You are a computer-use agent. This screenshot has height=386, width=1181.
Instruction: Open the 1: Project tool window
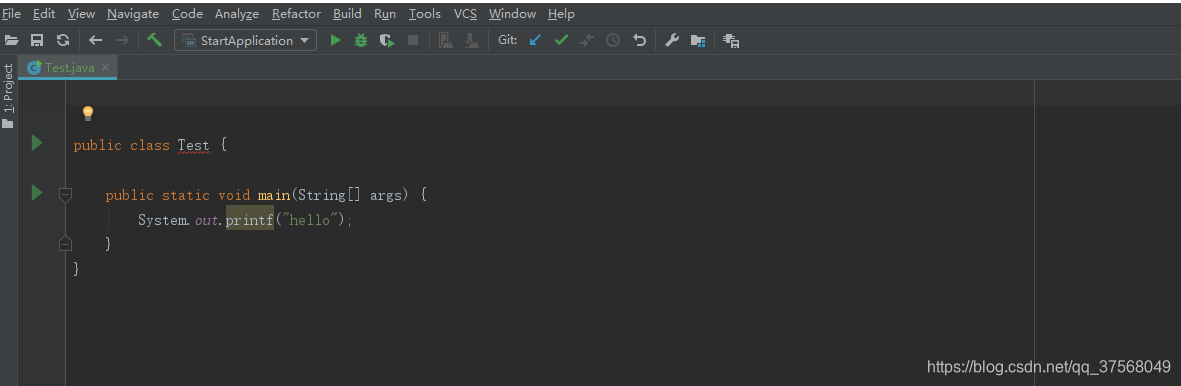[8, 96]
